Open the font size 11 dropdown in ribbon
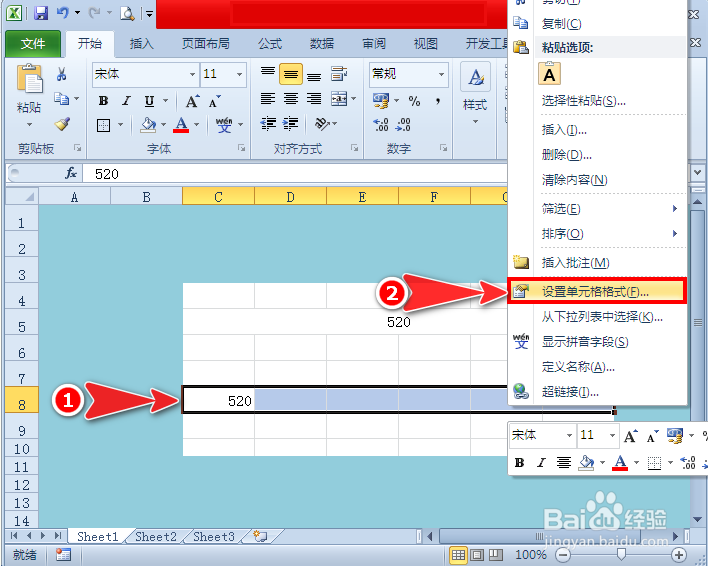Viewport: 708px width, 566px height. (239, 74)
